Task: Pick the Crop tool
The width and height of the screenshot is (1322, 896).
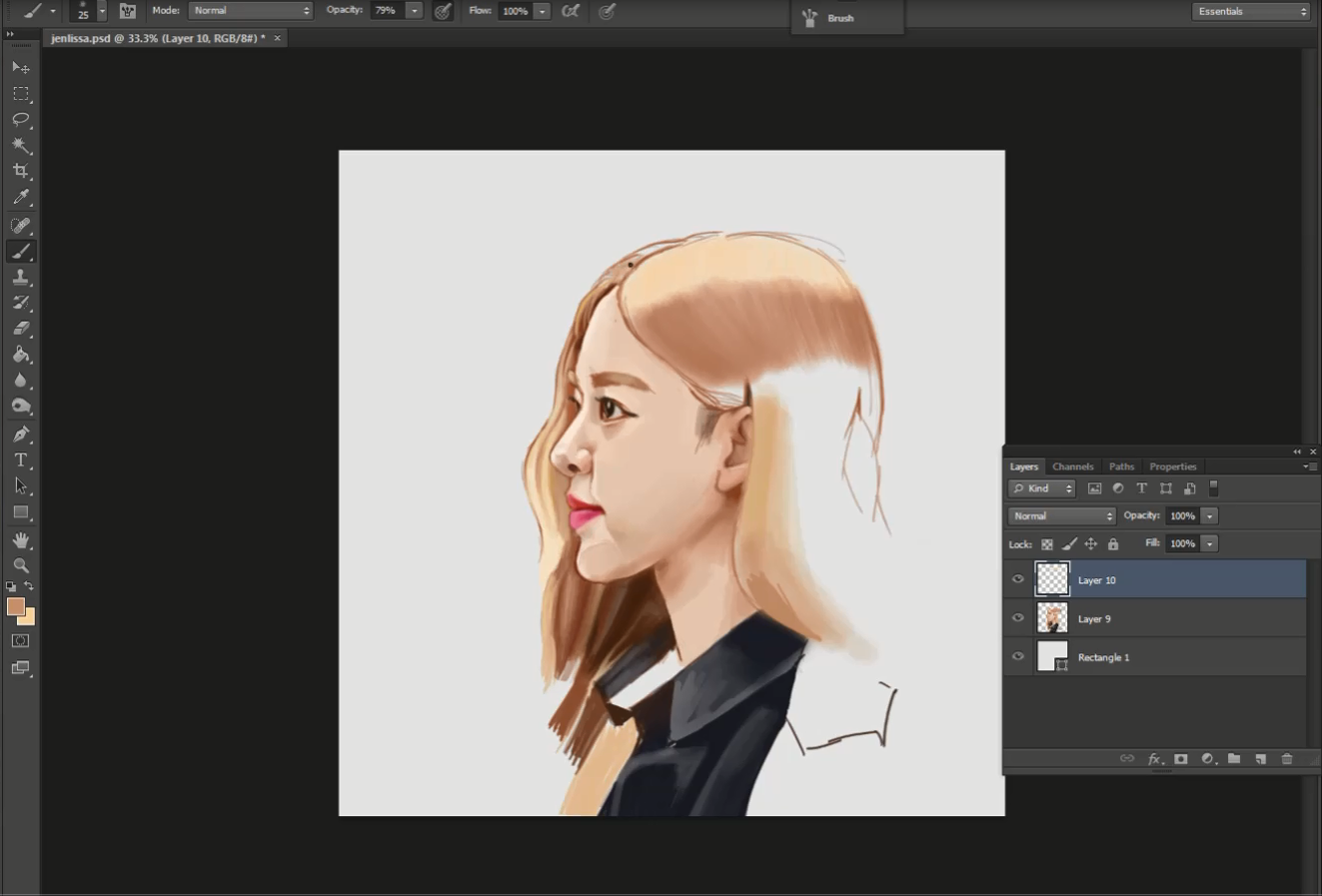Action: (x=21, y=172)
